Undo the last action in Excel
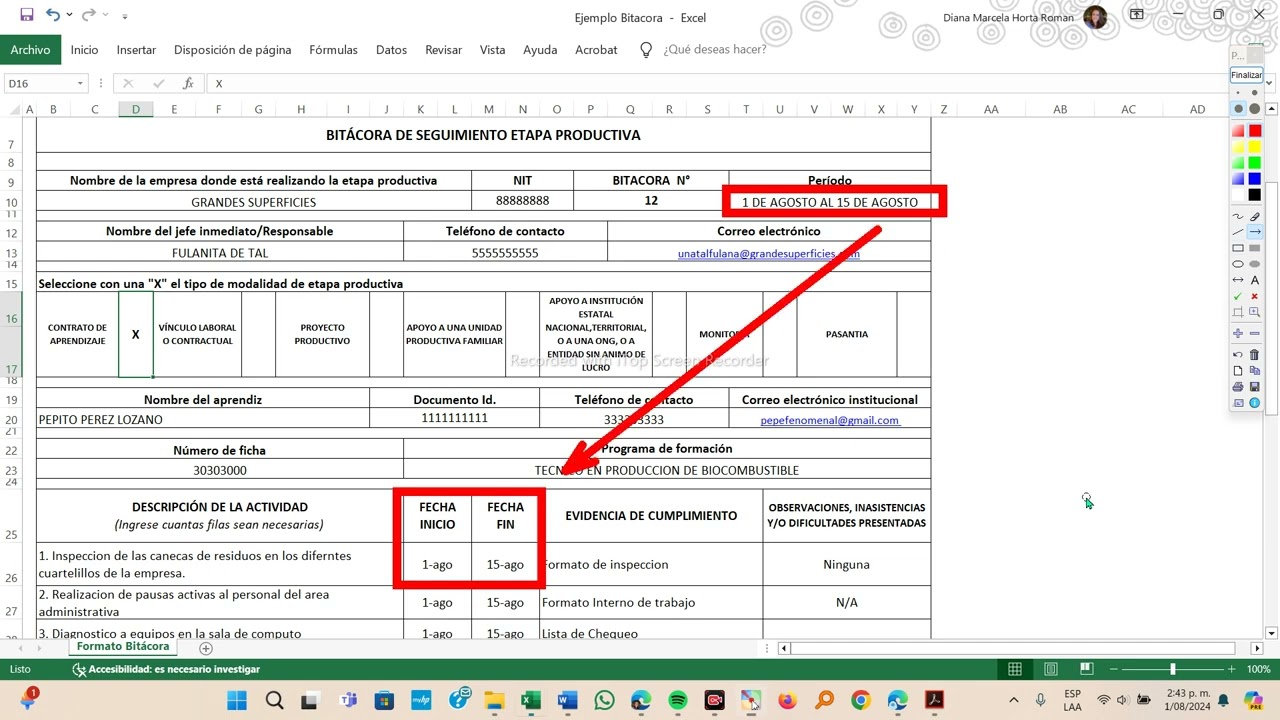Image resolution: width=1280 pixels, height=720 pixels. [53, 15]
